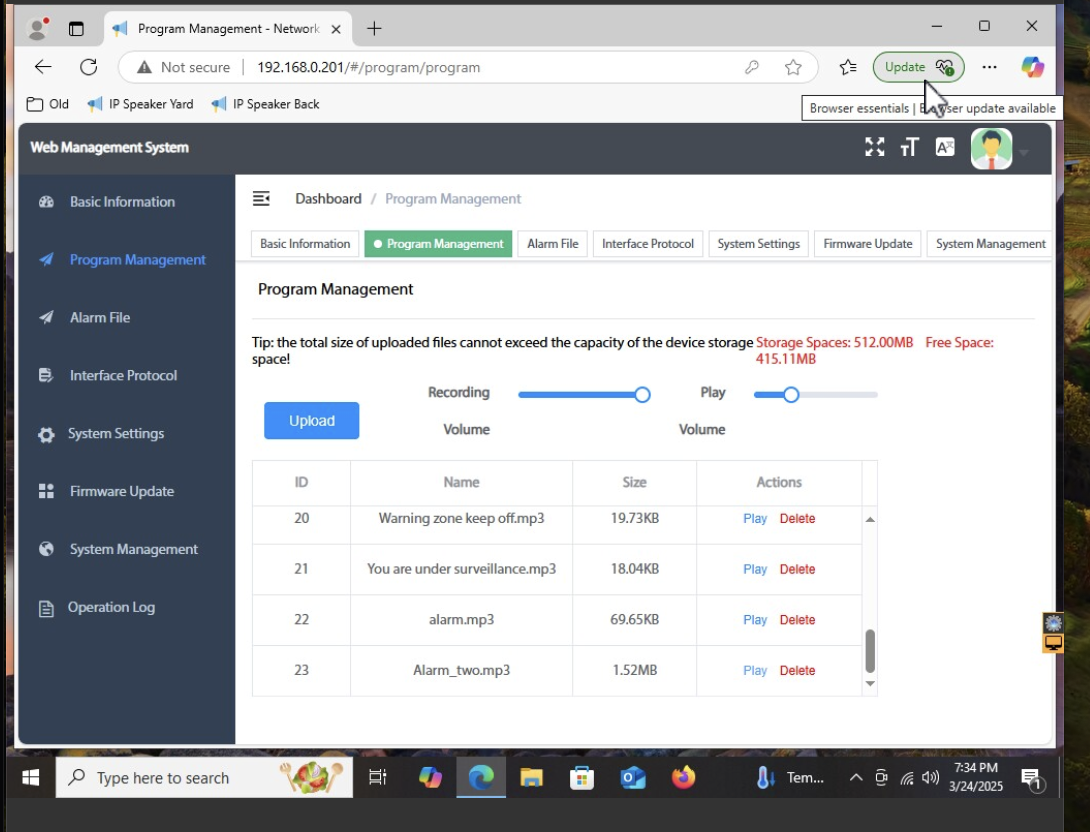Click the Not secure warning icon

pos(144,67)
